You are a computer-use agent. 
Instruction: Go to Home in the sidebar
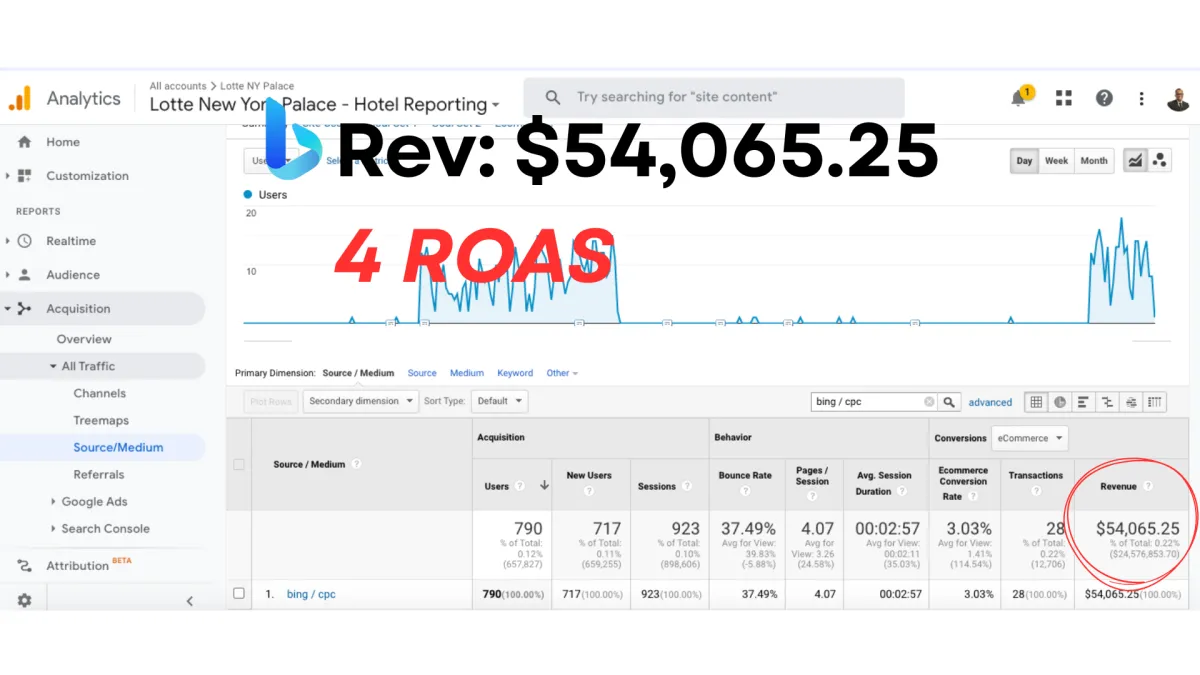(62, 142)
